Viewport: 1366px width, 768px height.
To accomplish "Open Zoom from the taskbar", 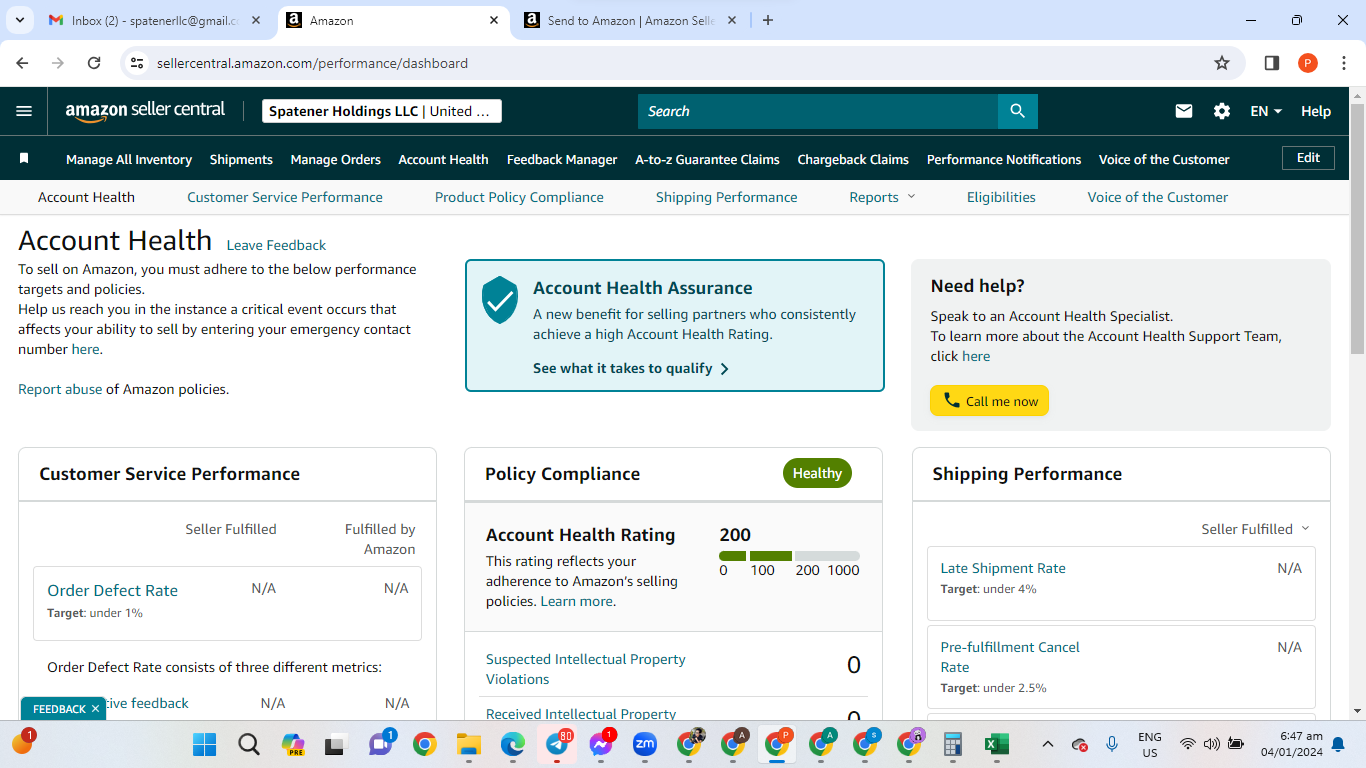I will pyautogui.click(x=645, y=744).
